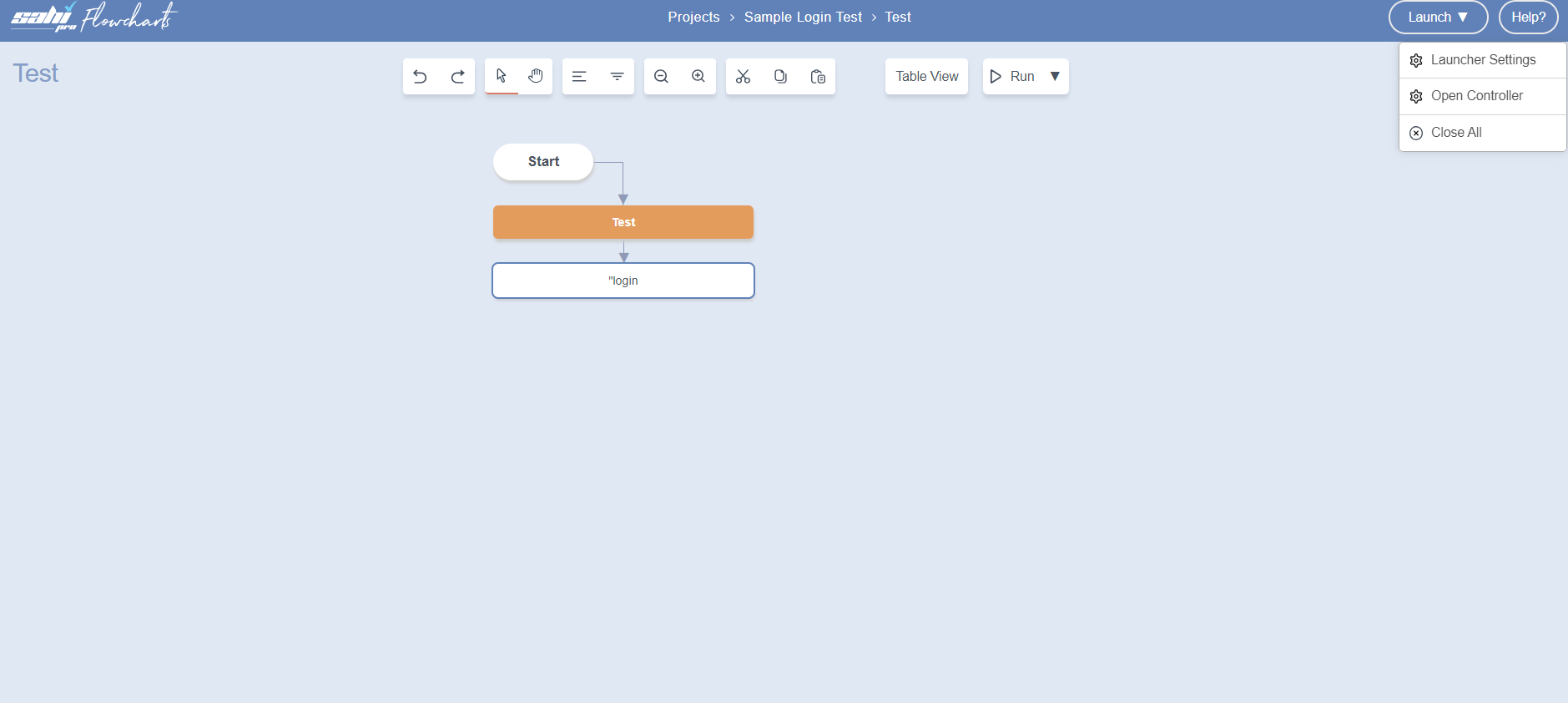Image resolution: width=1568 pixels, height=703 pixels.
Task: Run the flowchart test
Action: point(1012,77)
